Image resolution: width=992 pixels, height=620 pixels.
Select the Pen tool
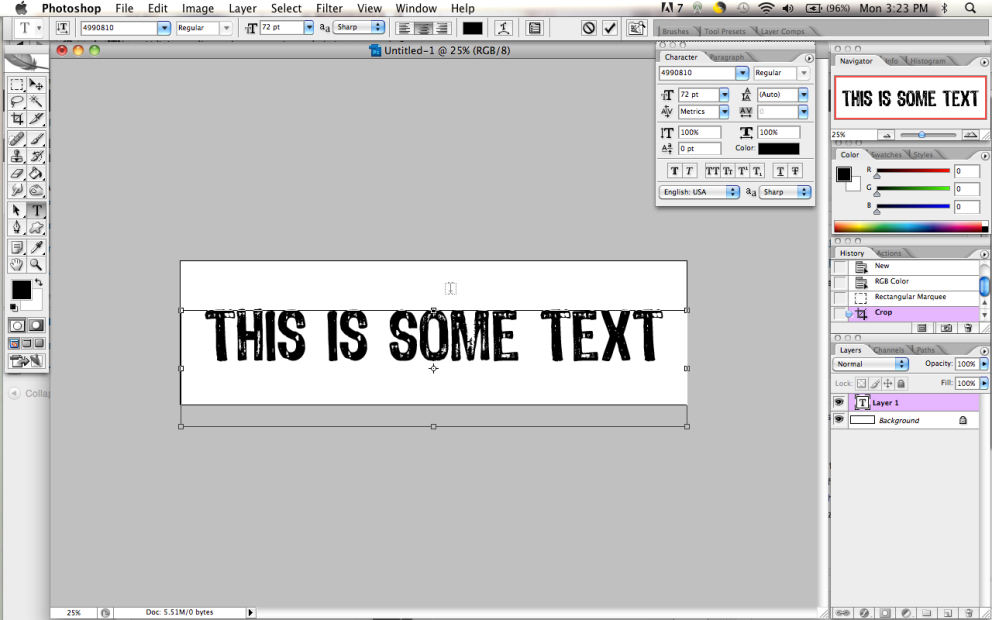click(17, 228)
